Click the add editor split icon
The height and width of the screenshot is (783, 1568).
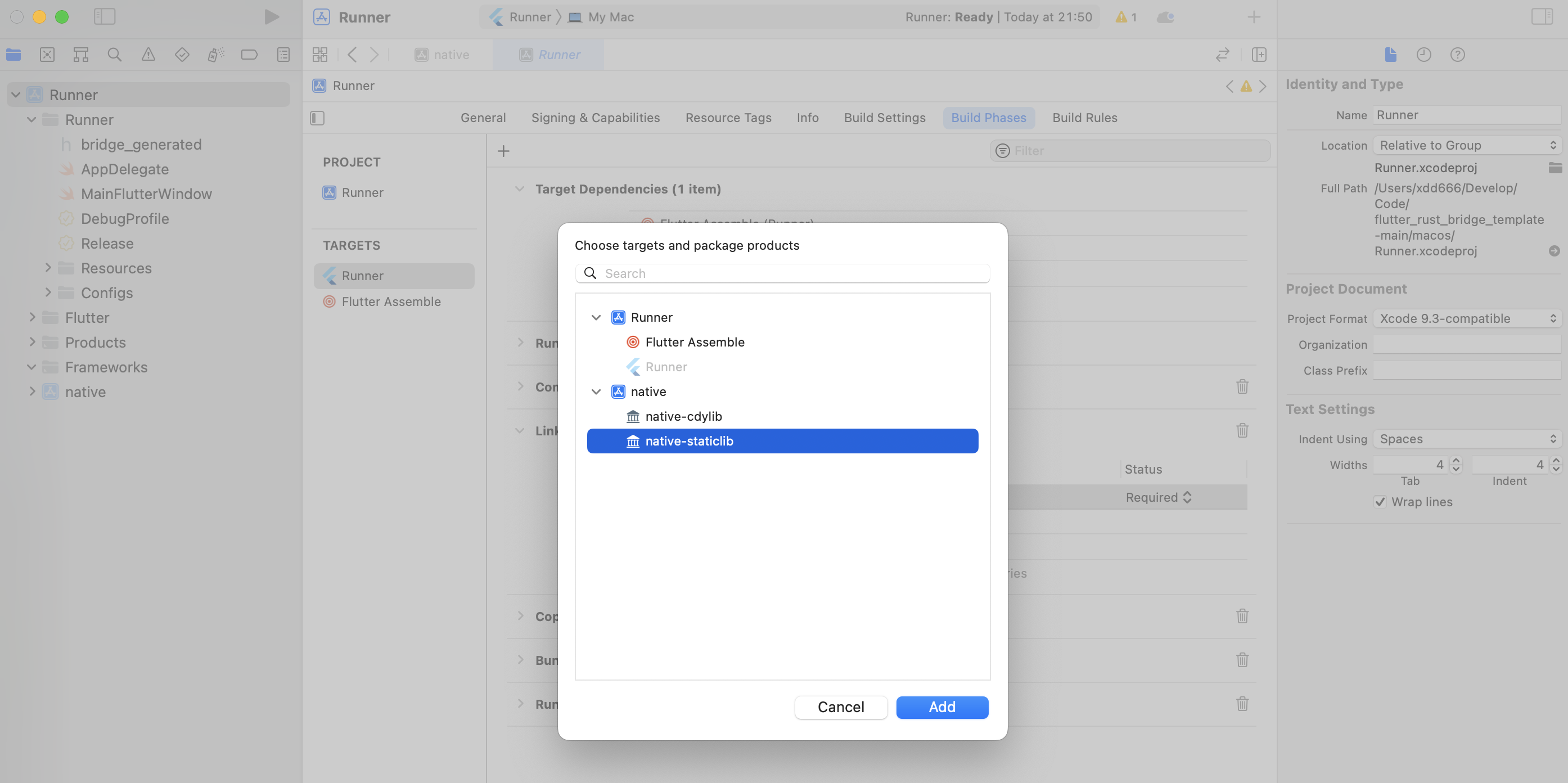coord(1259,55)
